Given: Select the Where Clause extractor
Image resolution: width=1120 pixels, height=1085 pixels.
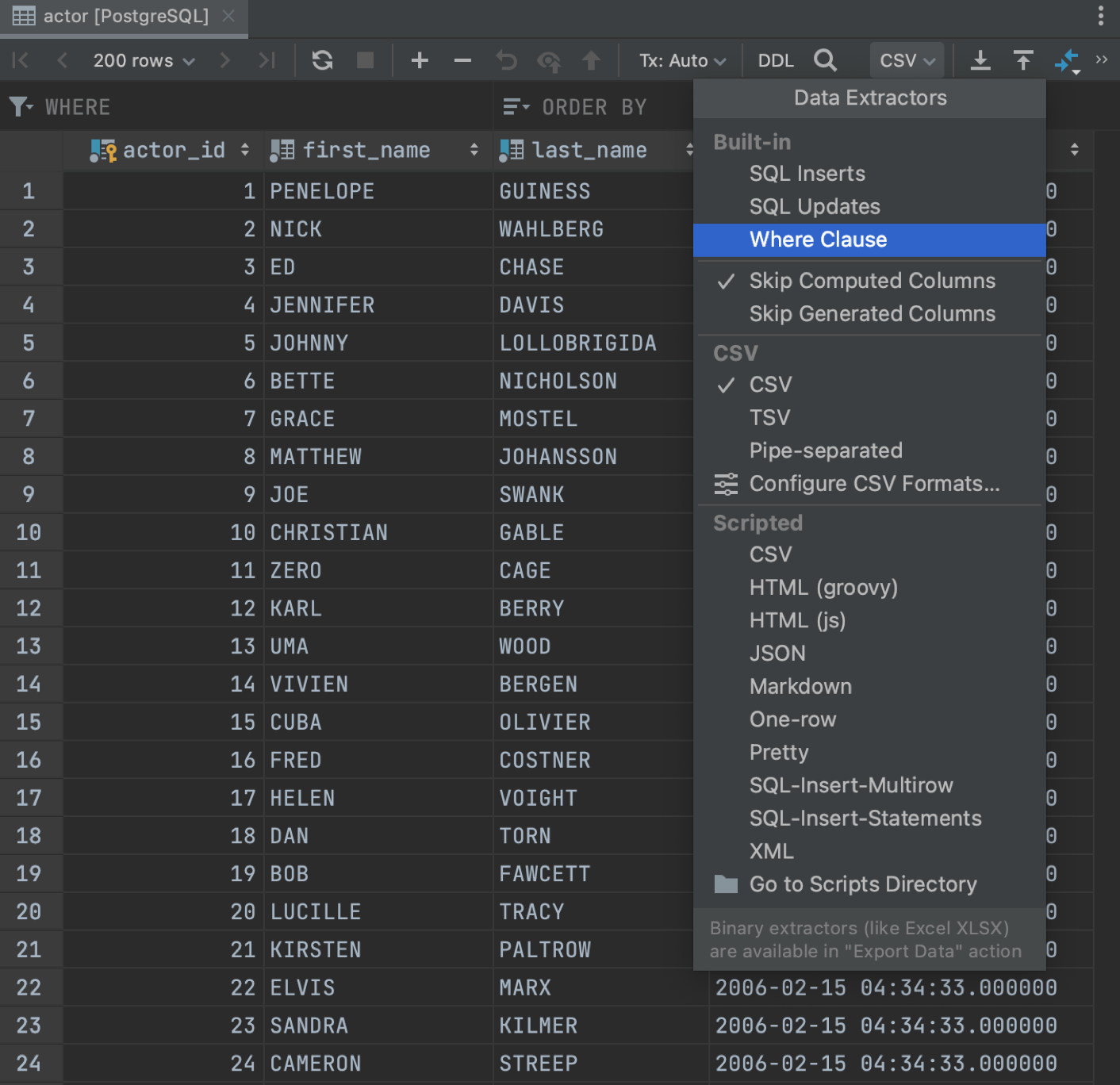Looking at the screenshot, I should click(x=818, y=240).
